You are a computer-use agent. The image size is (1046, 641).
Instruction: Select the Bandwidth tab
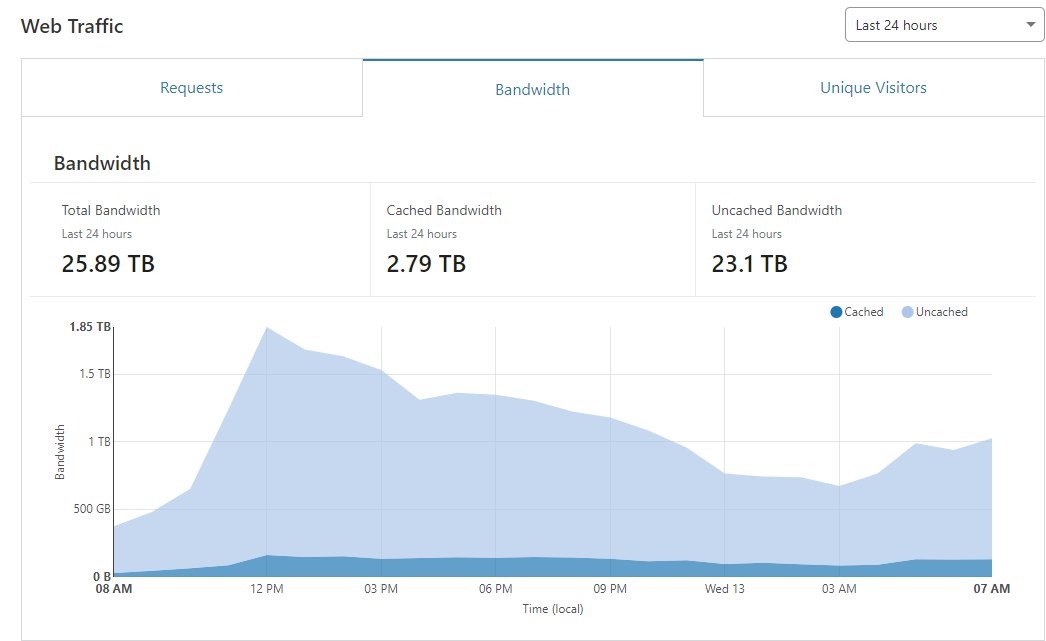coord(532,89)
